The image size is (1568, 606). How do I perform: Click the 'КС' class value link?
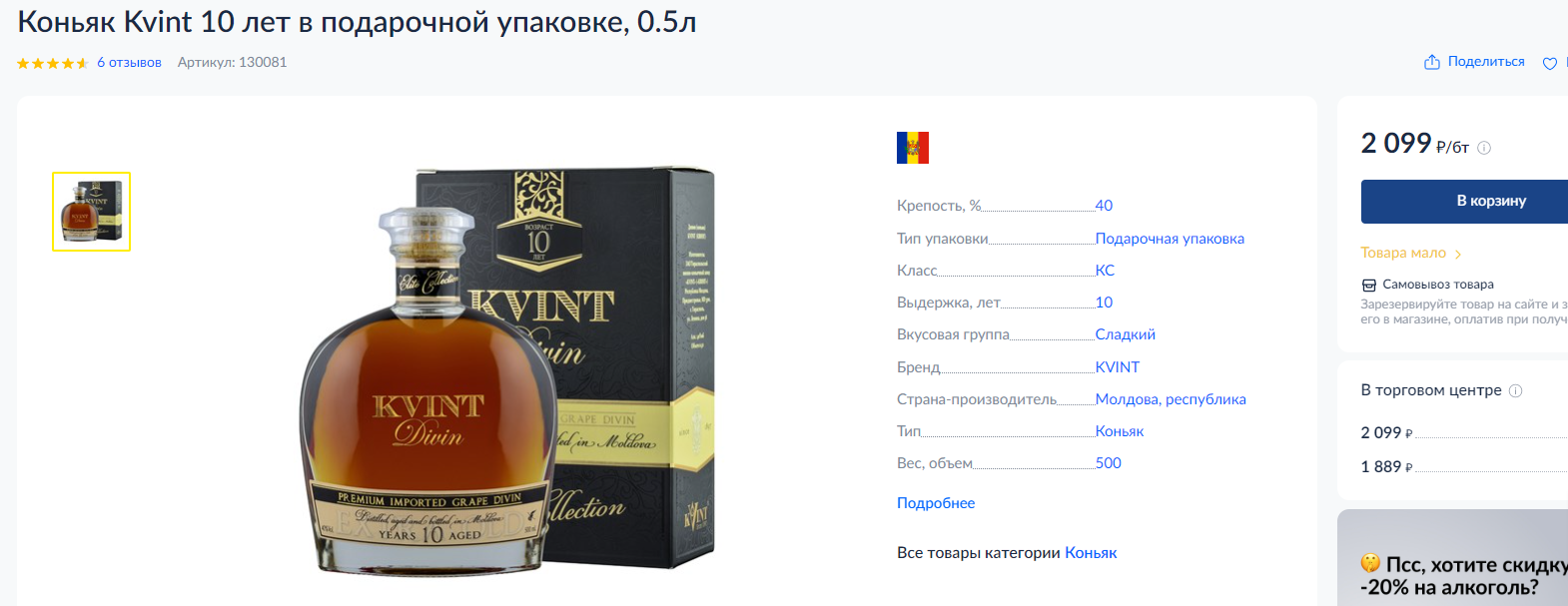(1105, 271)
